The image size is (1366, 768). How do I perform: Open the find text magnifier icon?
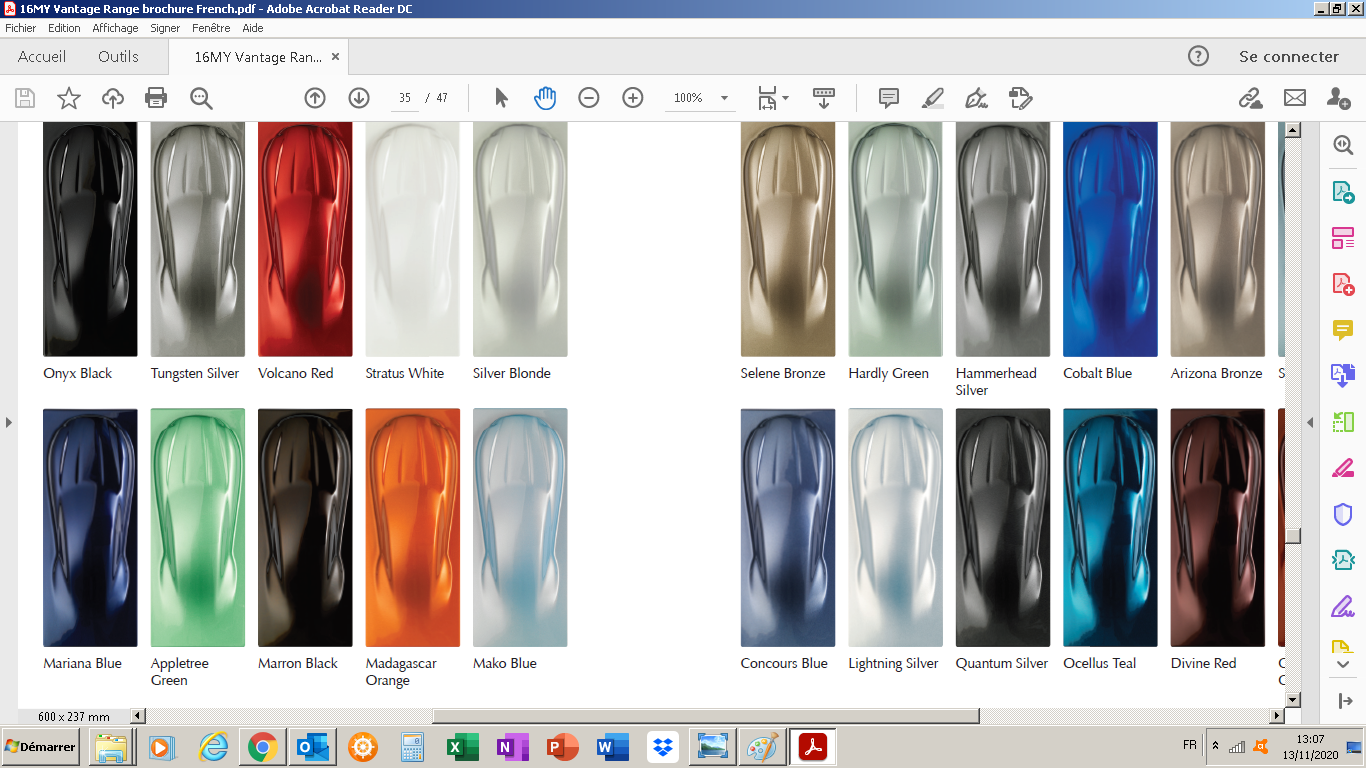[201, 98]
